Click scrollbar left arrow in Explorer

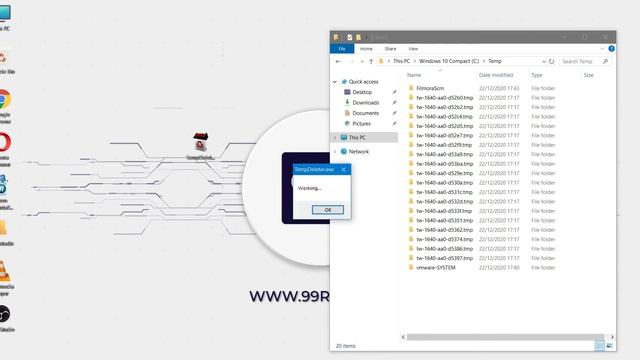(x=403, y=337)
